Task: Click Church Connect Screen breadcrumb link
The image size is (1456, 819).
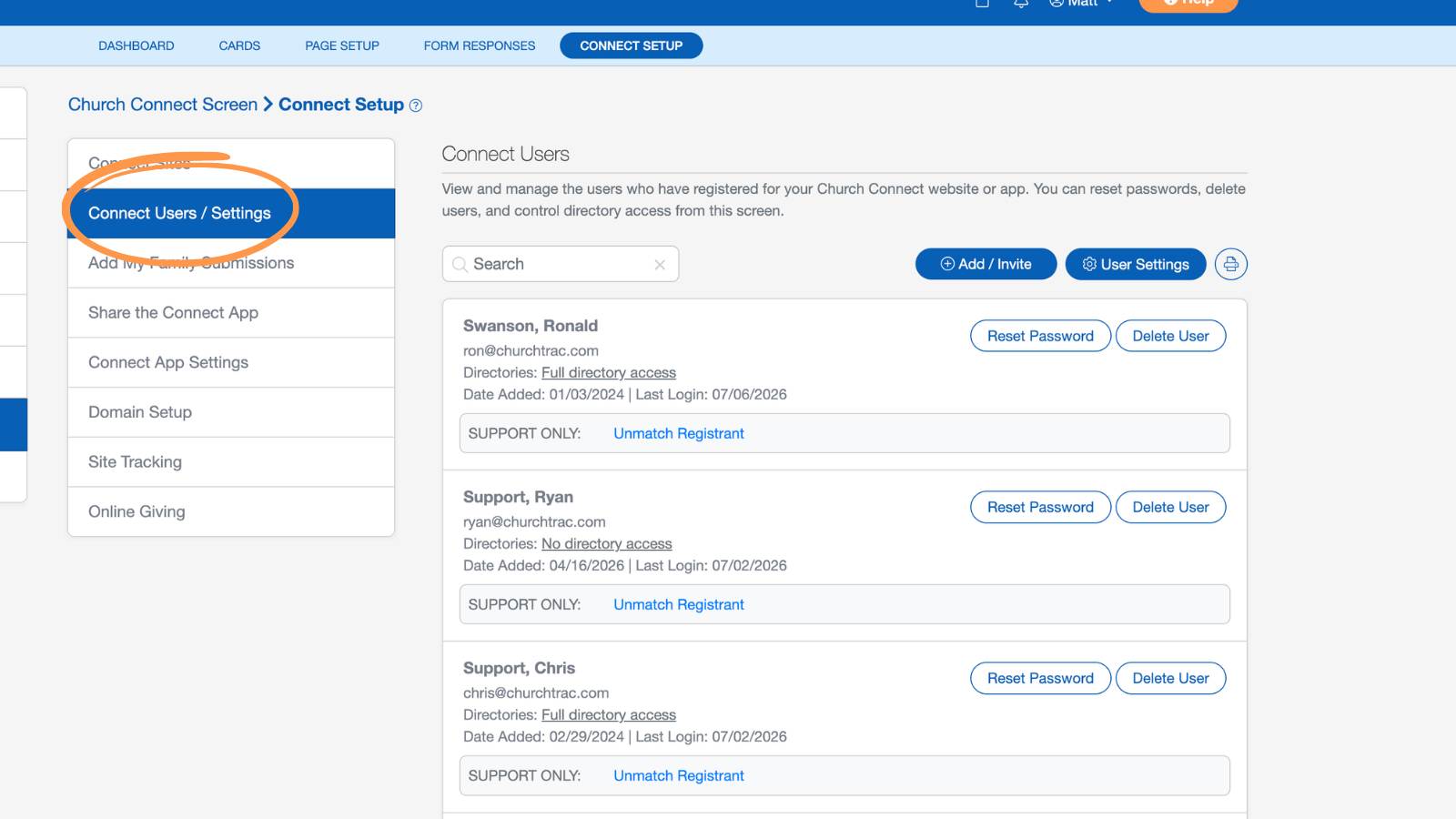Action: click(x=163, y=105)
